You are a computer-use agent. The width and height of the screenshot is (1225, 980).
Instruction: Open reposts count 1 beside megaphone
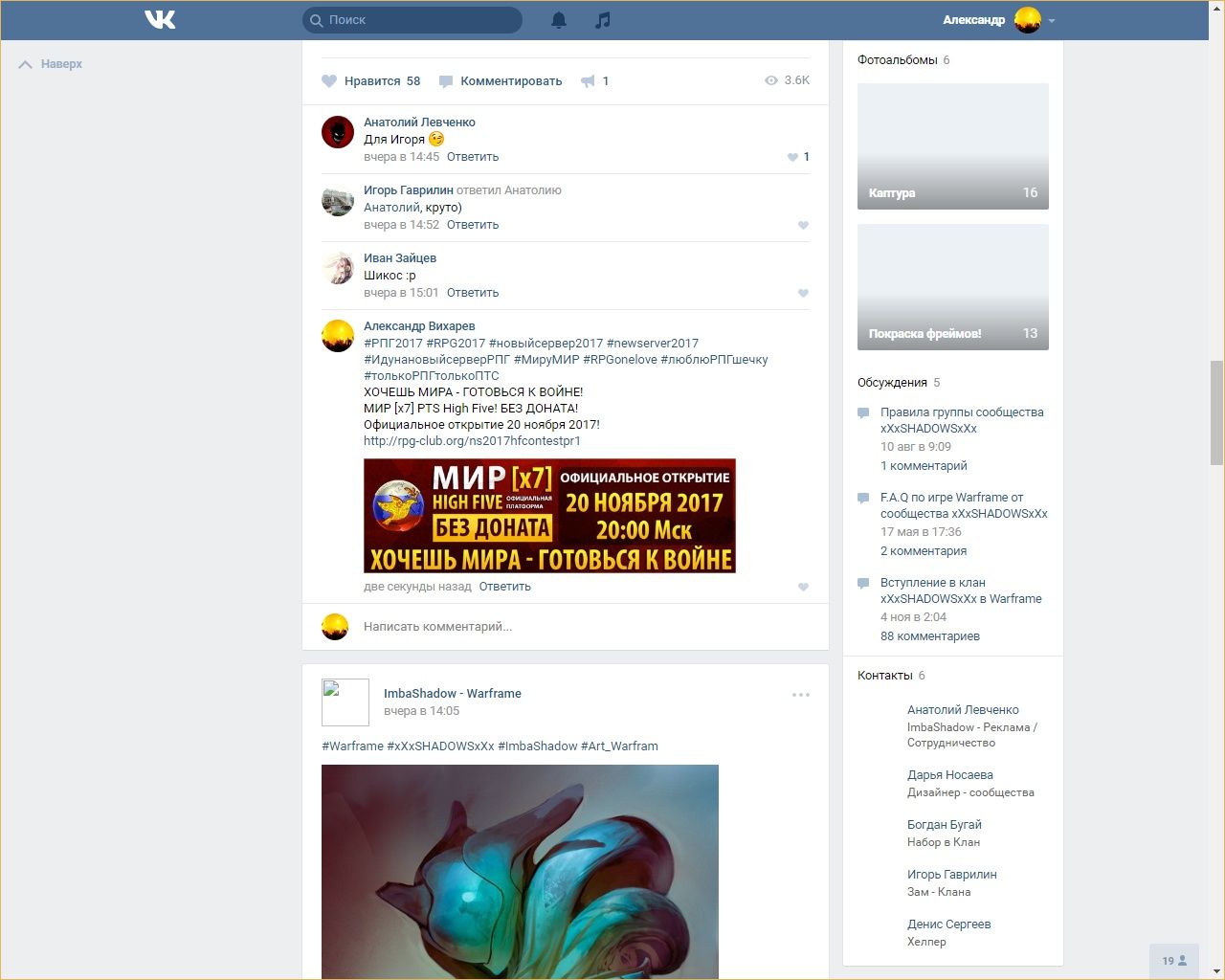[x=606, y=81]
